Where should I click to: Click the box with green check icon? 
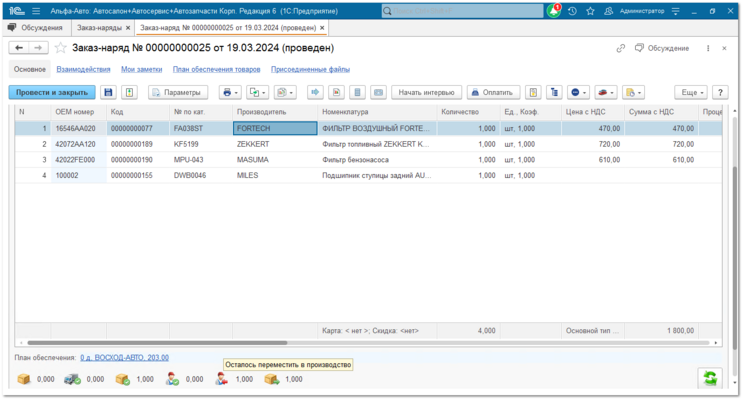pyautogui.click(x=123, y=379)
